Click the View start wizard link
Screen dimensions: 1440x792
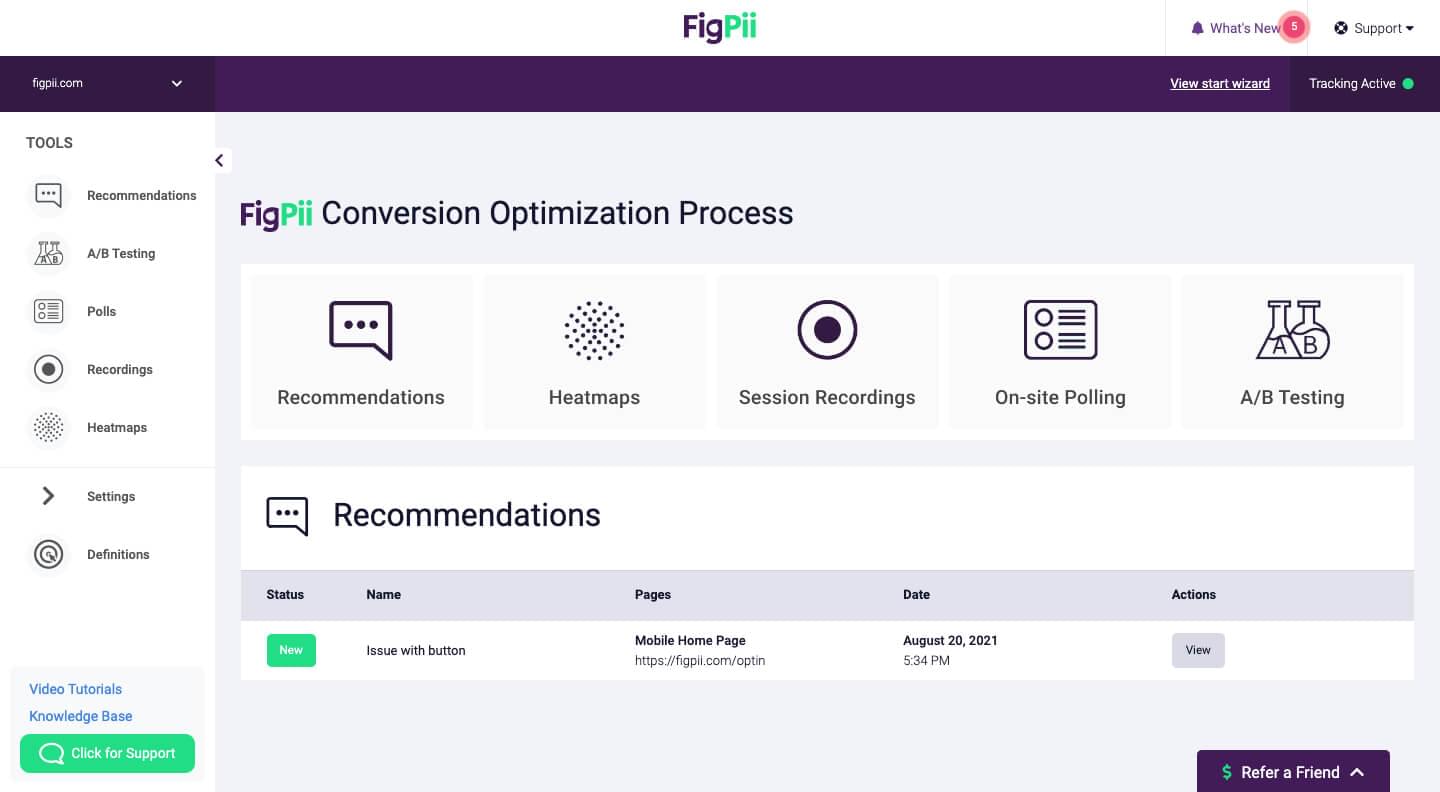(x=1220, y=84)
